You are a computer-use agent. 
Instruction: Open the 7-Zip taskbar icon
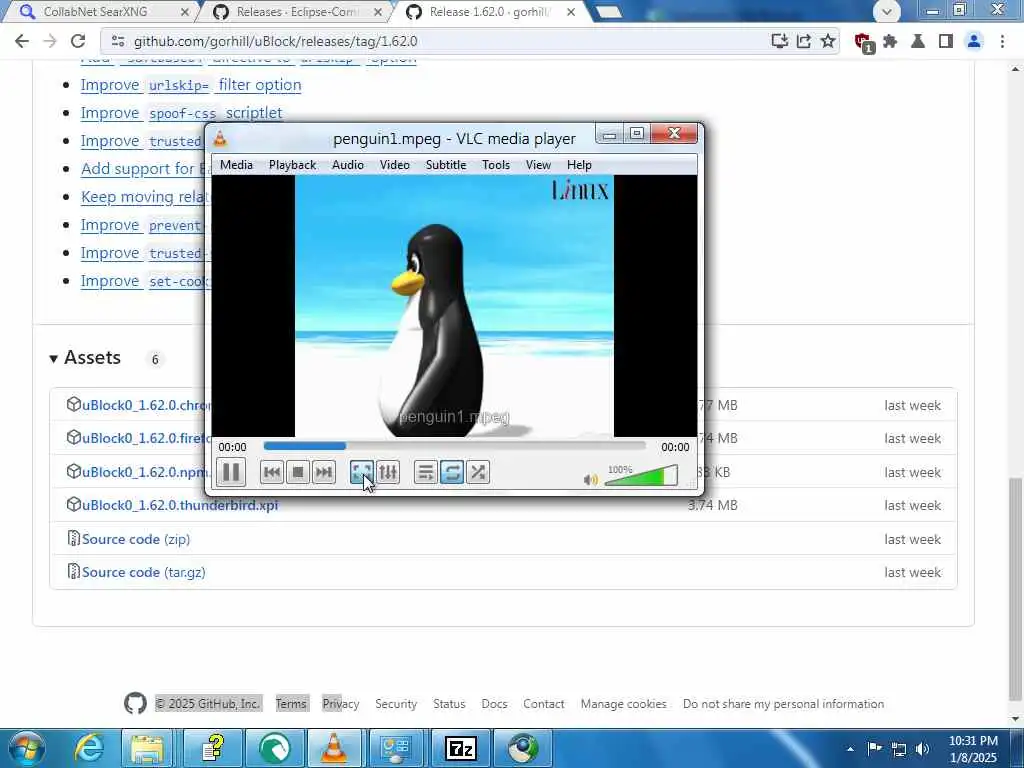460,748
